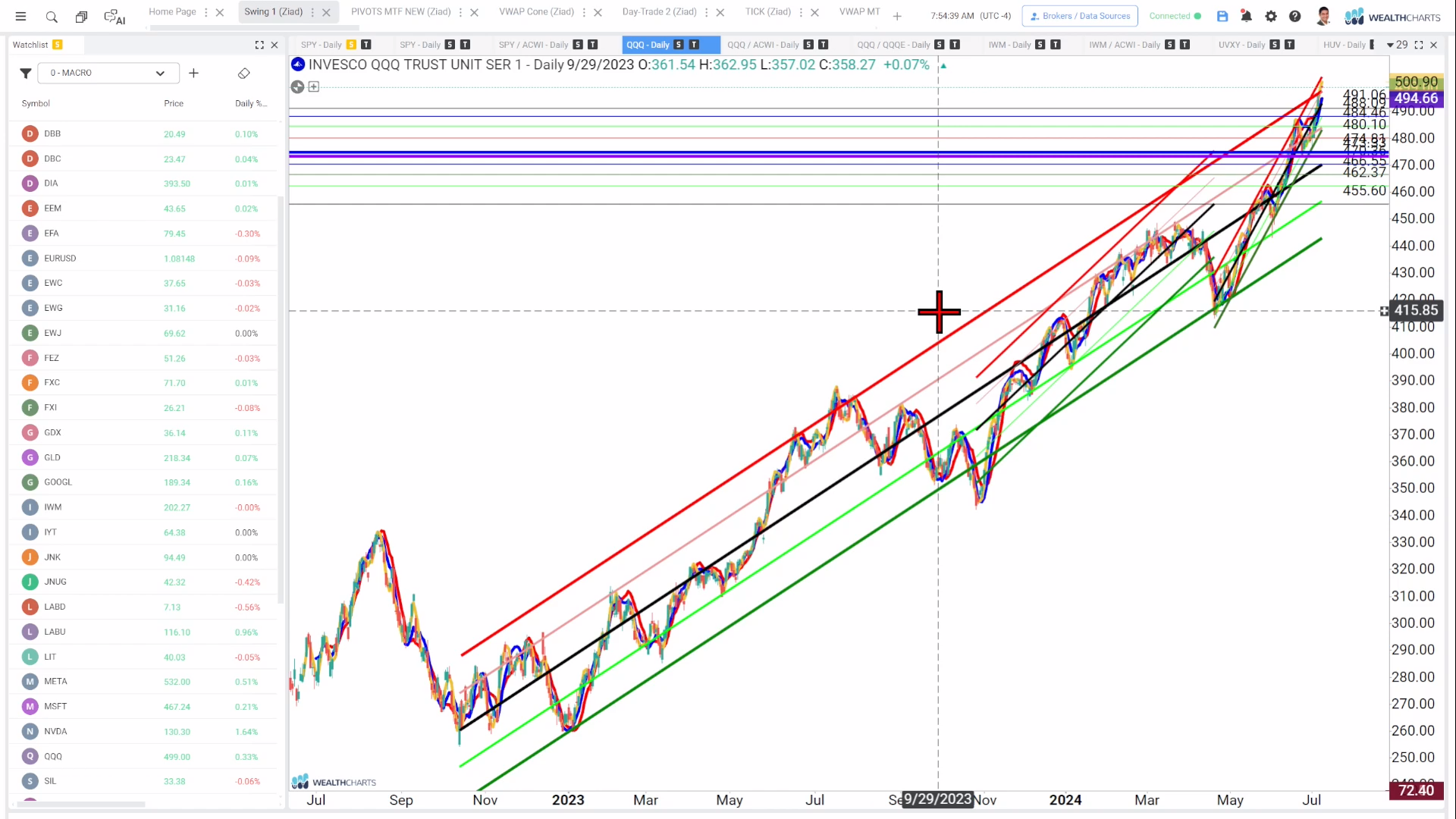Select the UVXY - Daily chart tab
Image resolution: width=1456 pixels, height=819 pixels.
click(x=1241, y=45)
